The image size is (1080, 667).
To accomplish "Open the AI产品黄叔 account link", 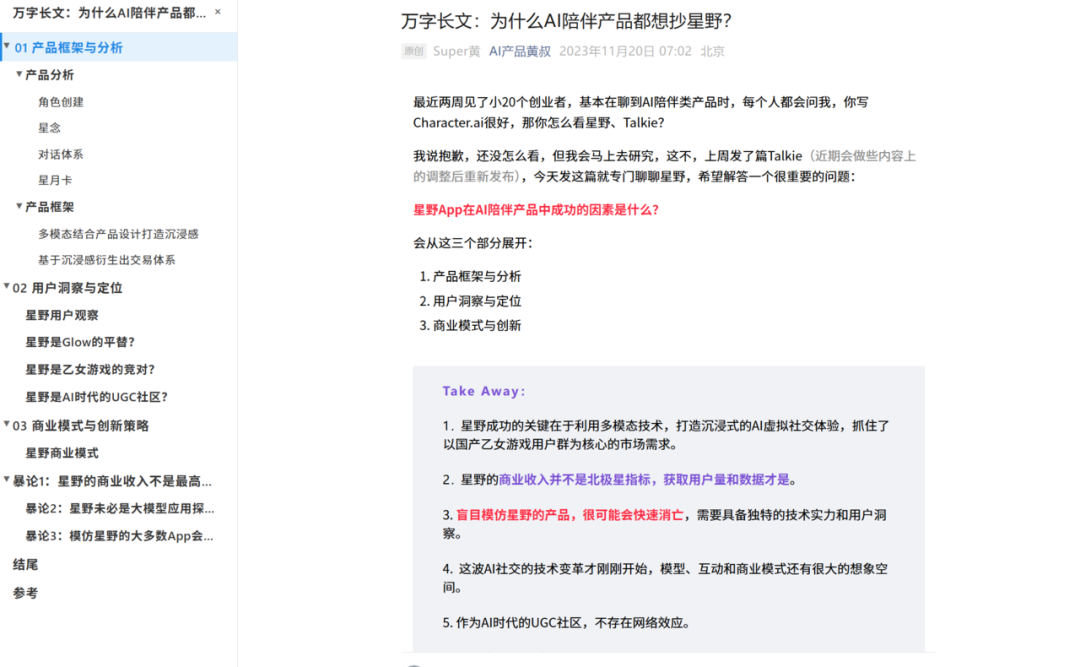I will pyautogui.click(x=519, y=52).
